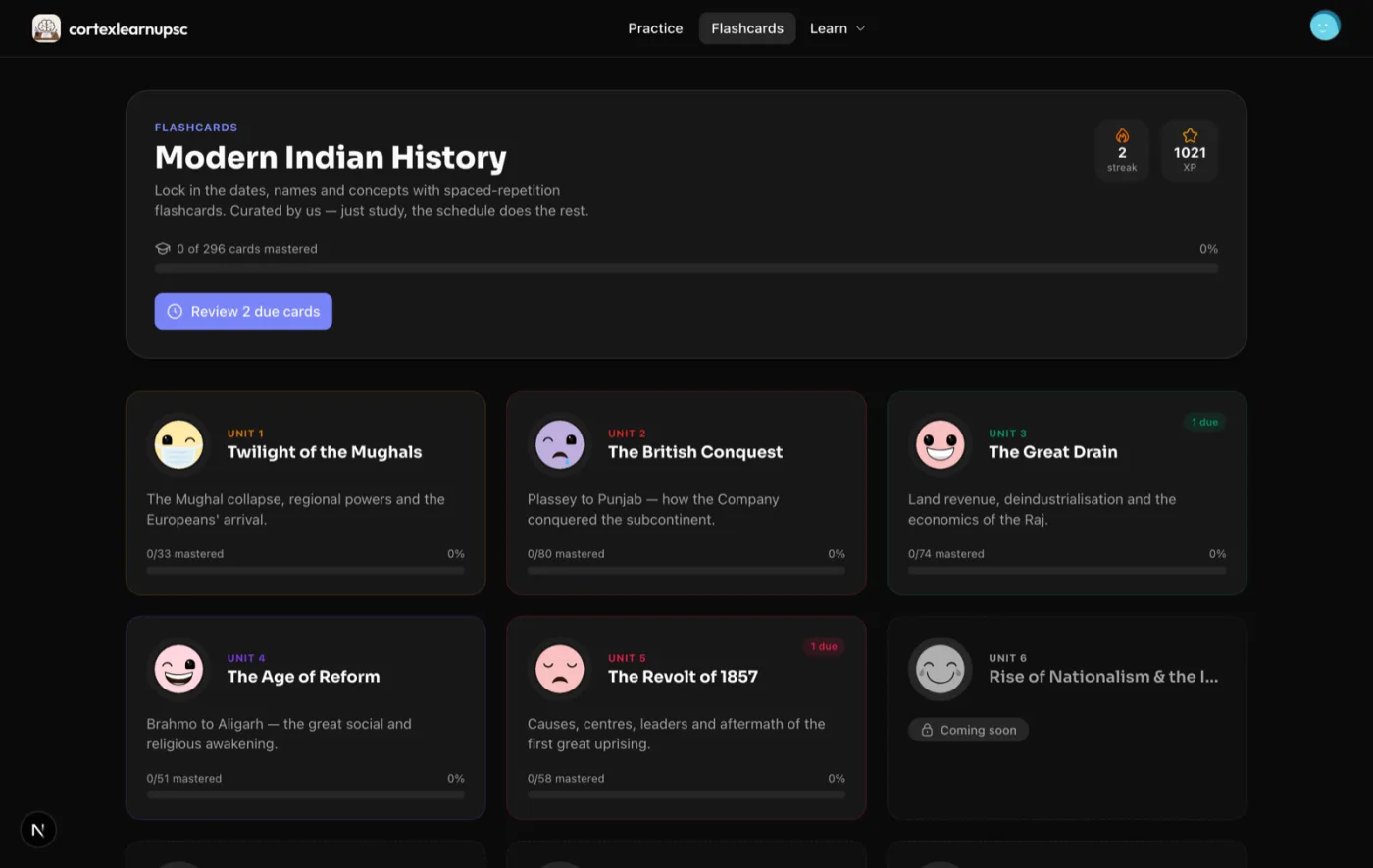1373x868 pixels.
Task: Click the Modern Indian History heading
Action: tap(331, 157)
